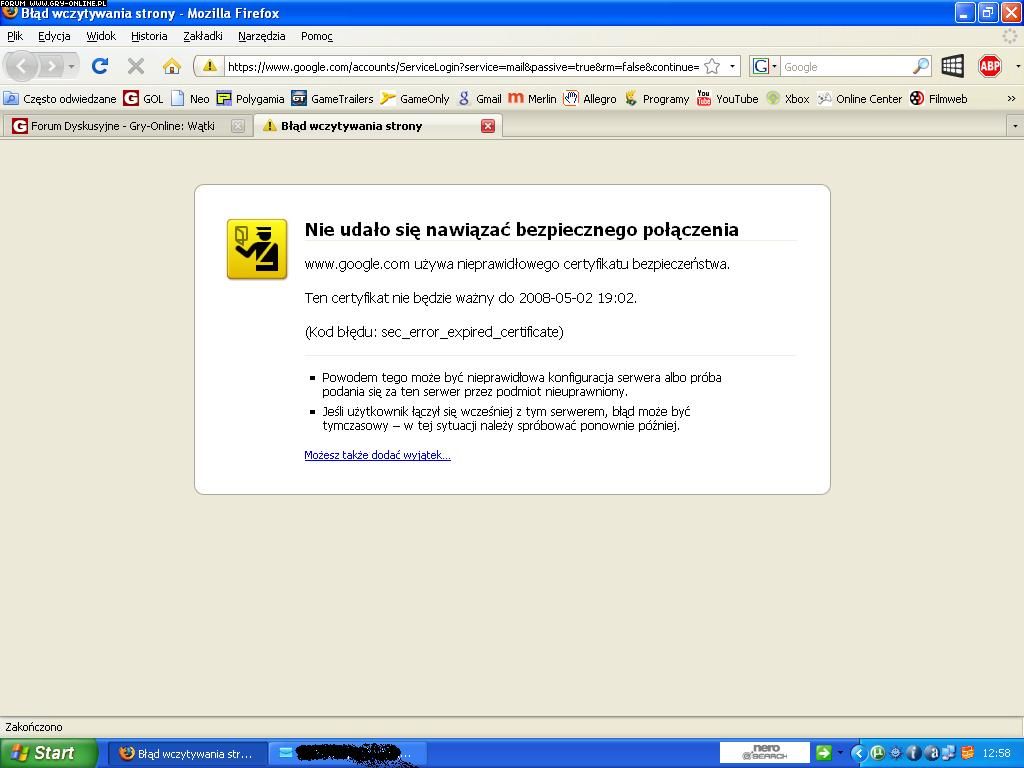Viewport: 1024px width, 768px height.
Task: Switch to Forum Dyskusyjne Gry-Online tab
Action: [122, 126]
